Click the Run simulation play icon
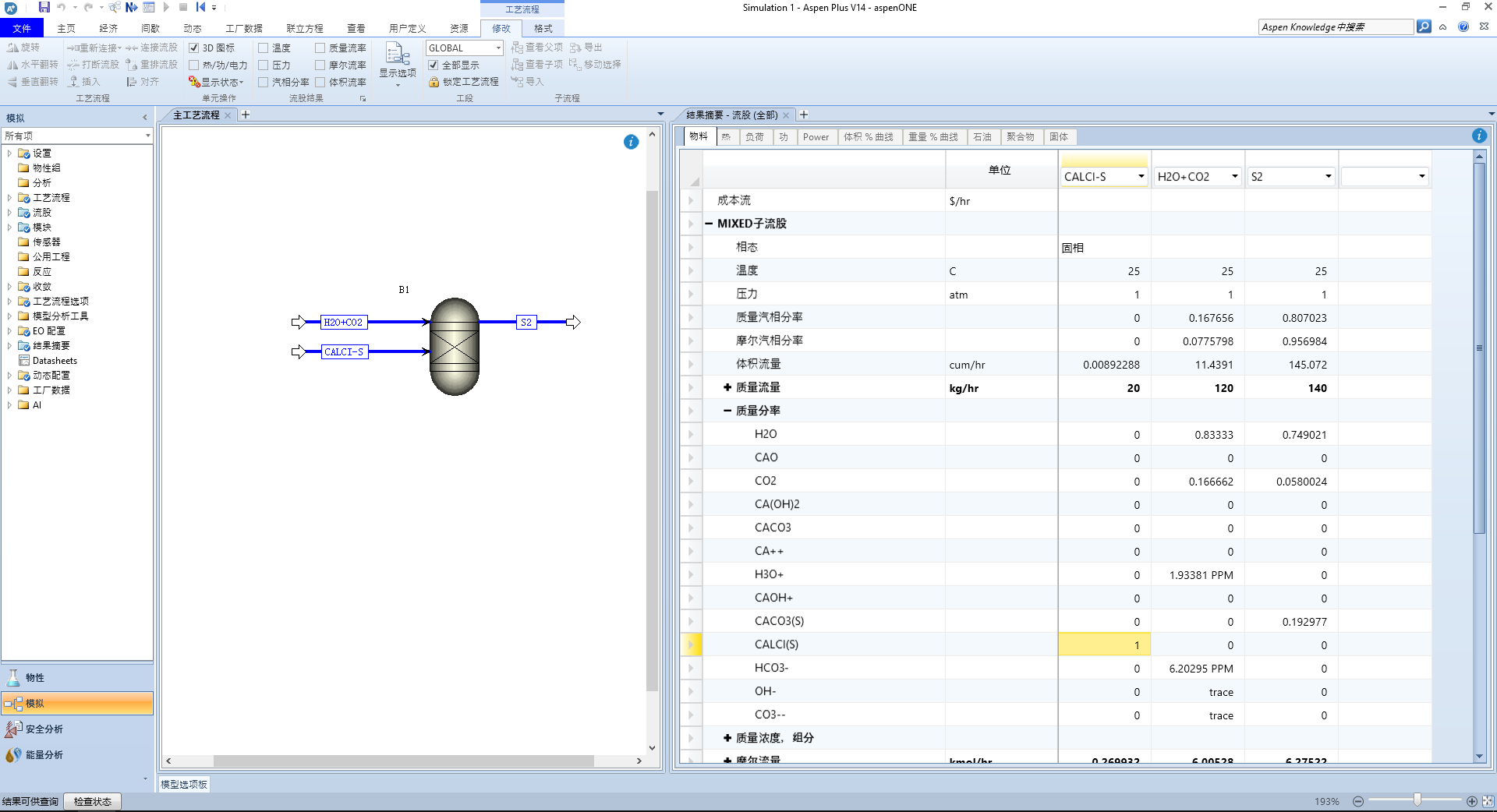1497x812 pixels. [x=166, y=7]
